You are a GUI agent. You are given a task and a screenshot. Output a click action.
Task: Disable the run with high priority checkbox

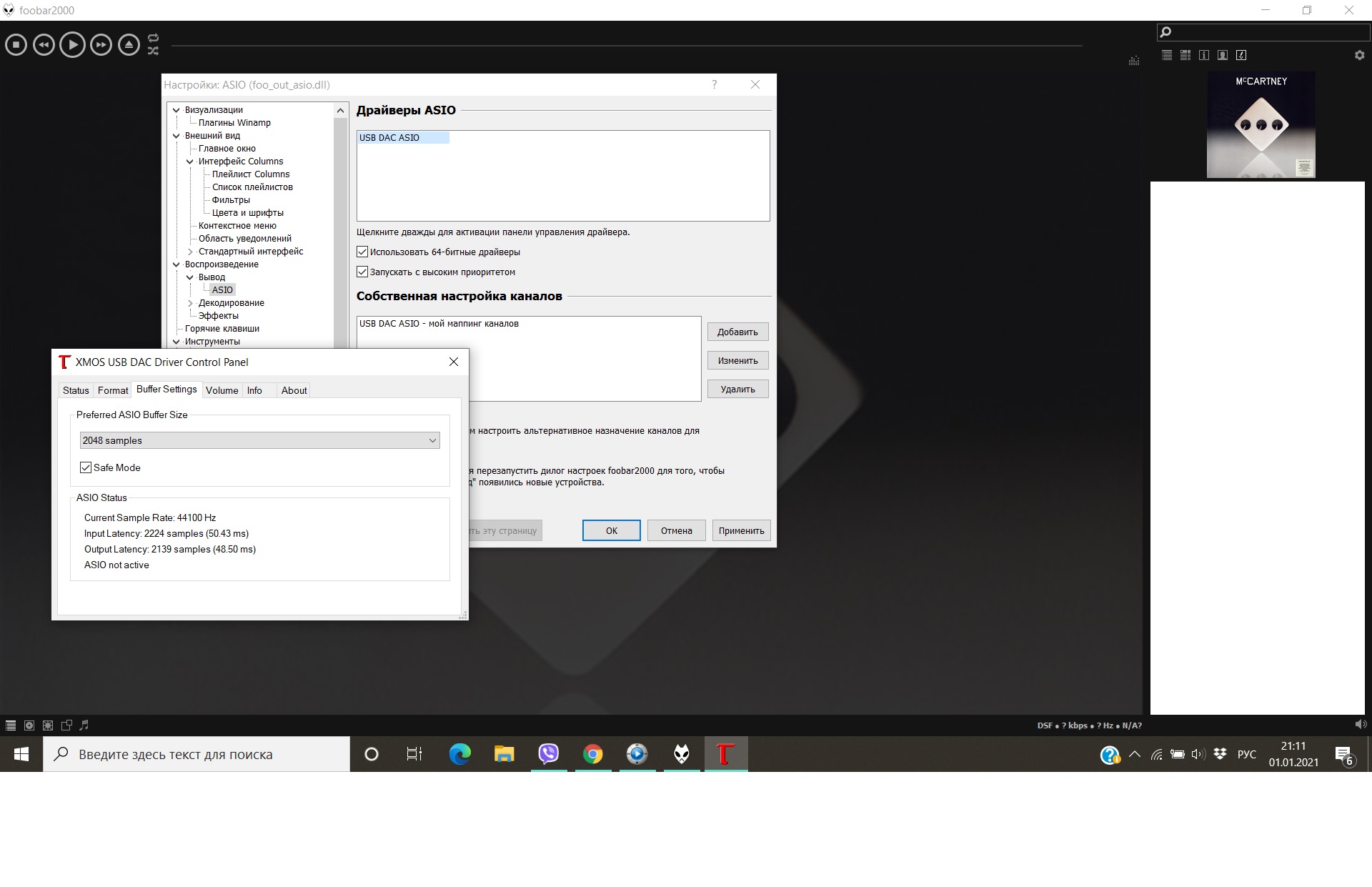coord(362,272)
